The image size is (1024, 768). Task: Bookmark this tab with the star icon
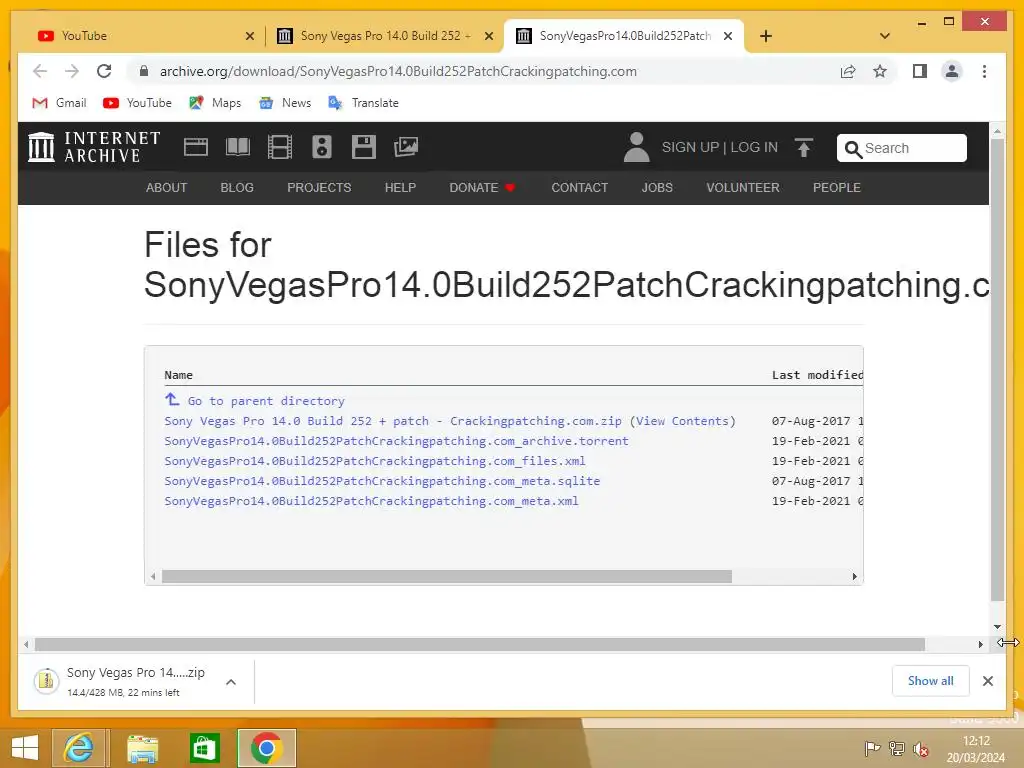[x=880, y=71]
